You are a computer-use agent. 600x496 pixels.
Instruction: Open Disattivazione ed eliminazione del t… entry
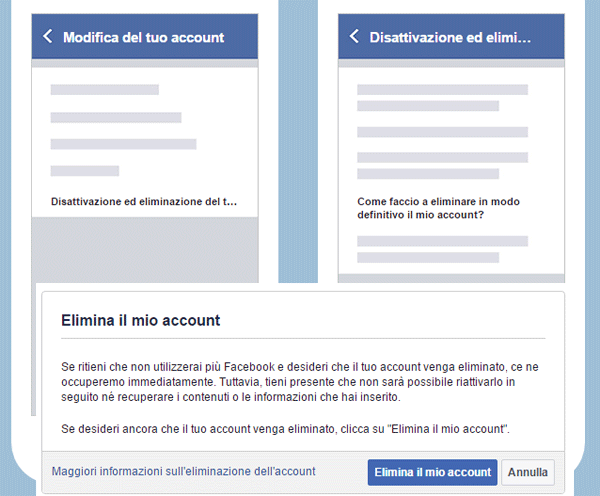pos(145,201)
